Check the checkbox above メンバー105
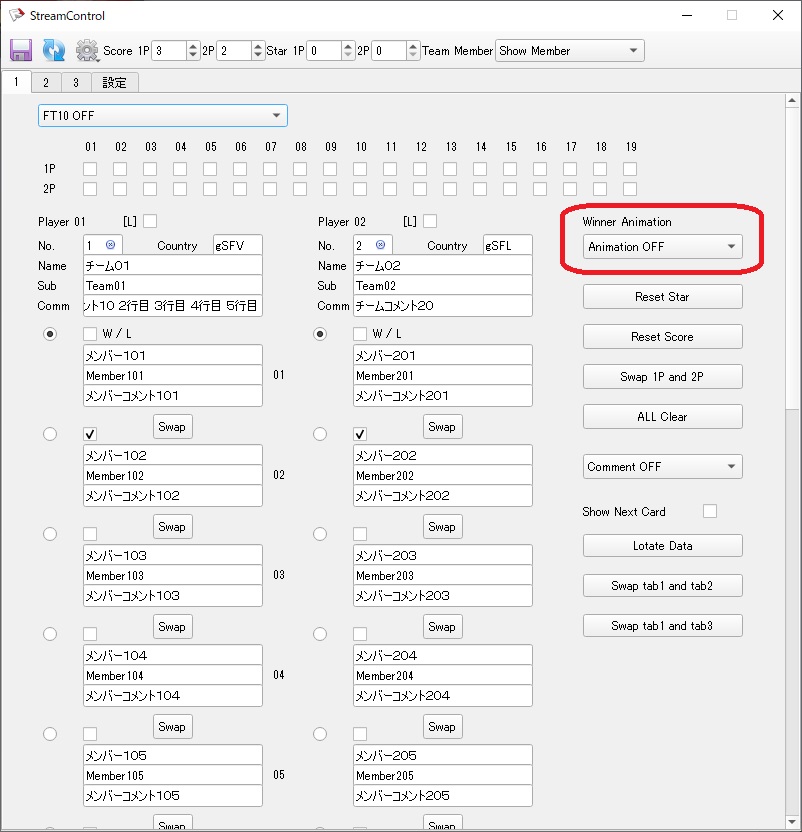The width and height of the screenshot is (802, 832). click(90, 734)
